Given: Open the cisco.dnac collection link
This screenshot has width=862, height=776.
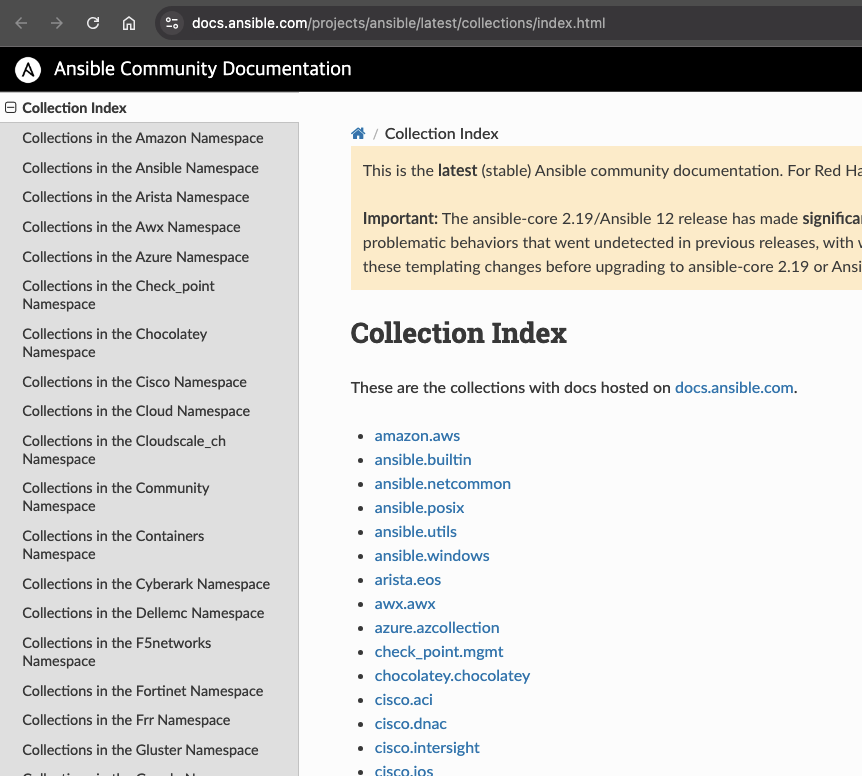Looking at the screenshot, I should pos(411,724).
